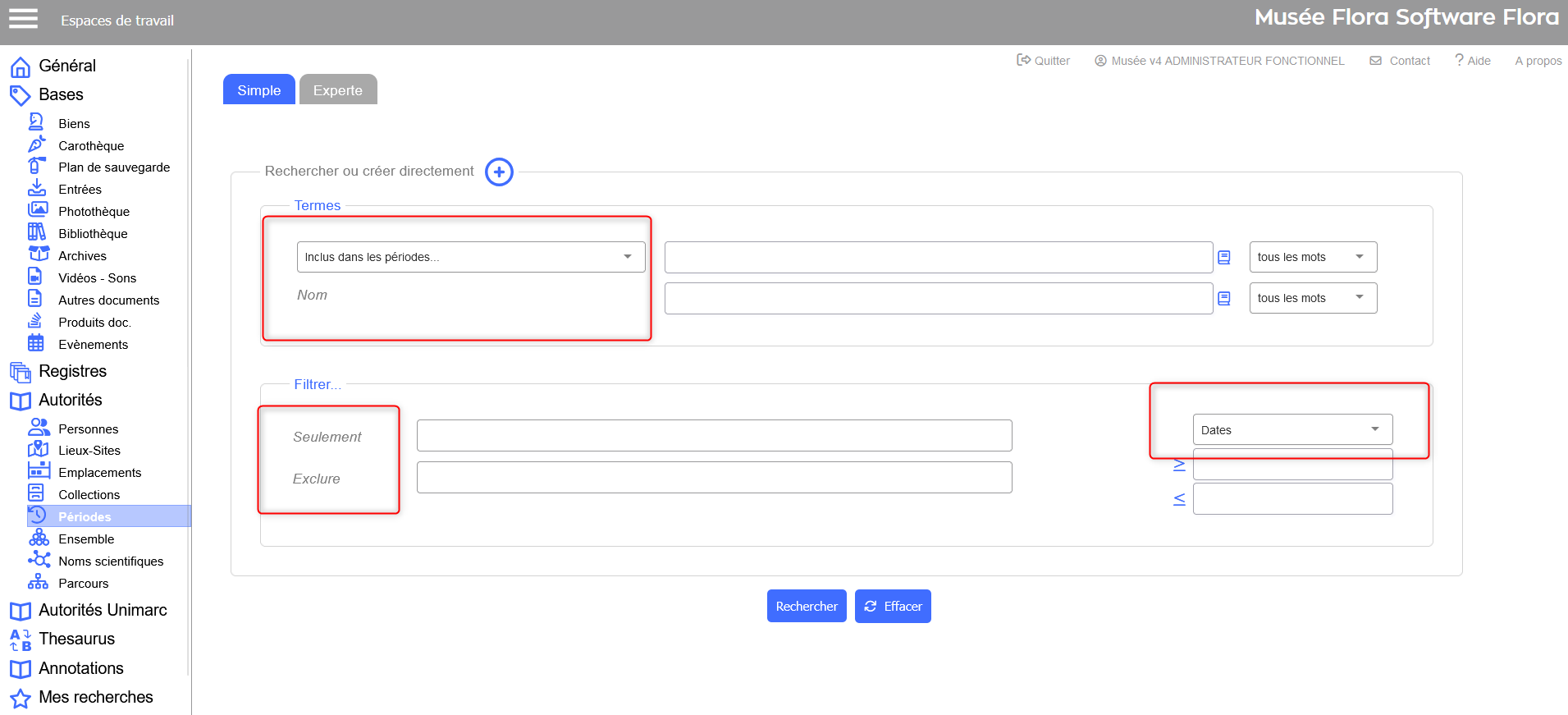
Task: Open the hamburger menu icon
Action: [23, 18]
